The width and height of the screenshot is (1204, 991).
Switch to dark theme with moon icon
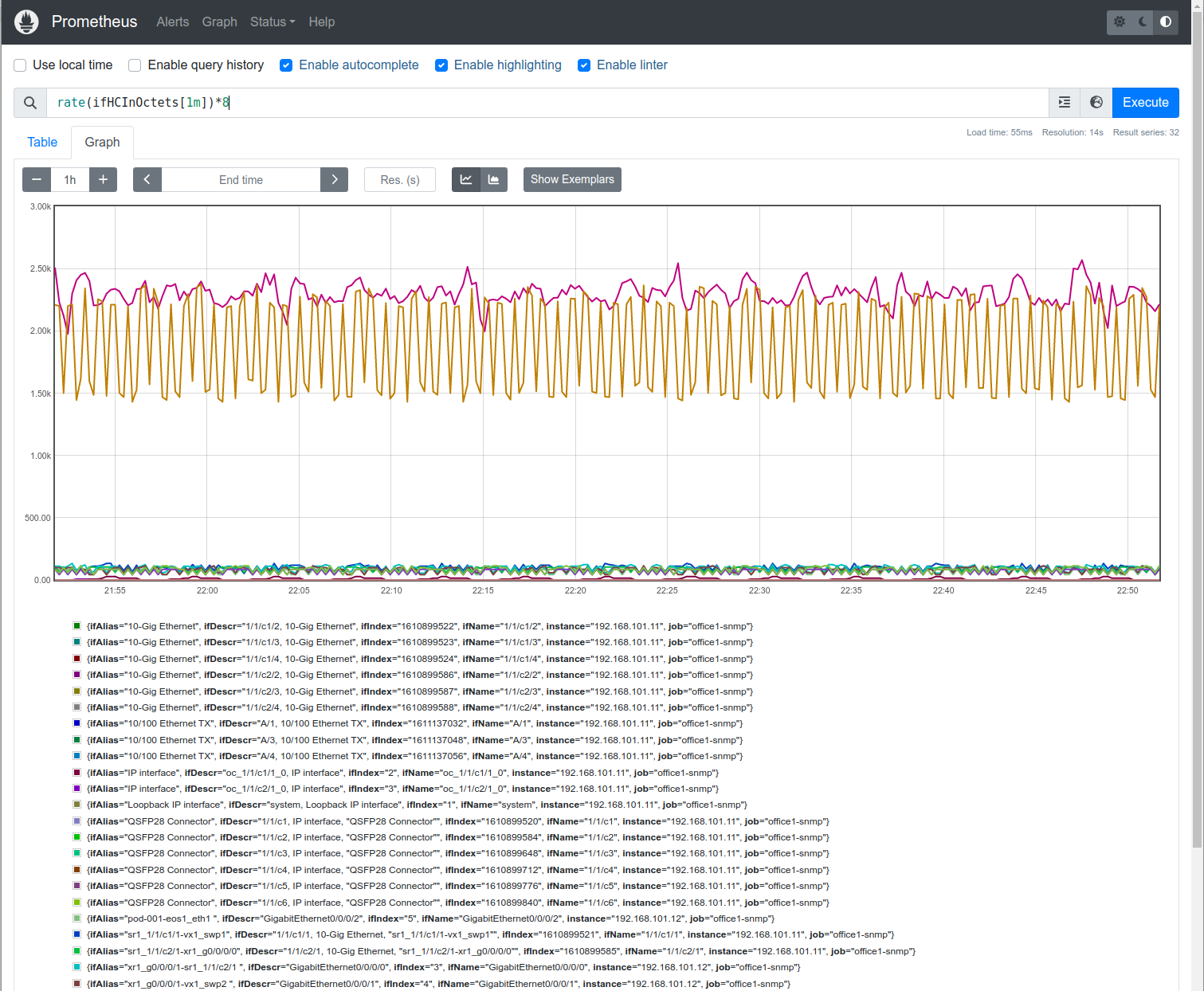1142,22
